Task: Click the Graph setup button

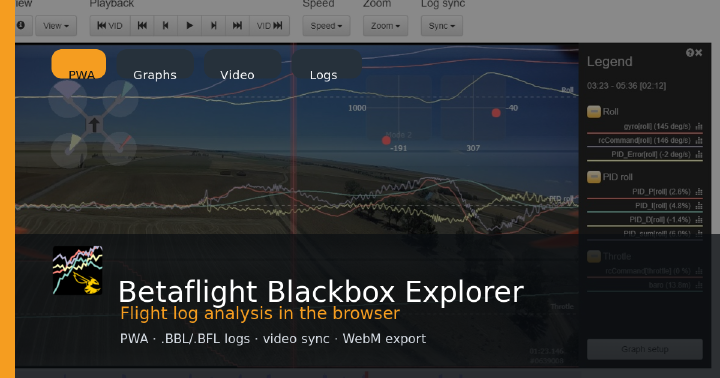Action: point(645,349)
